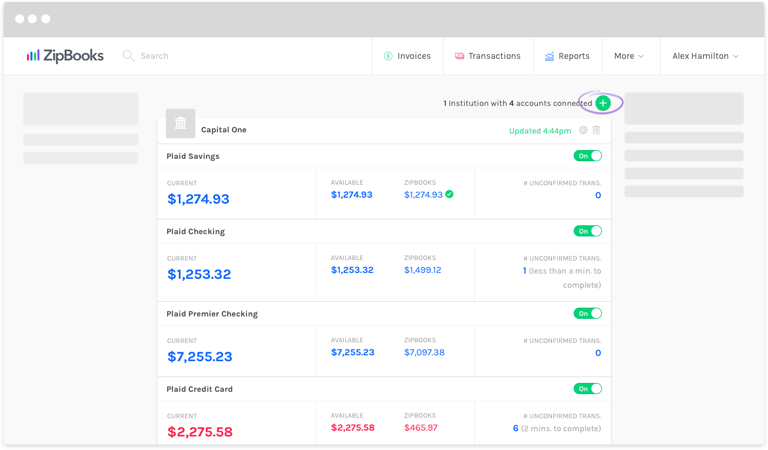
Task: Click ZipBooks balance $1,499.12
Action: coord(423,270)
